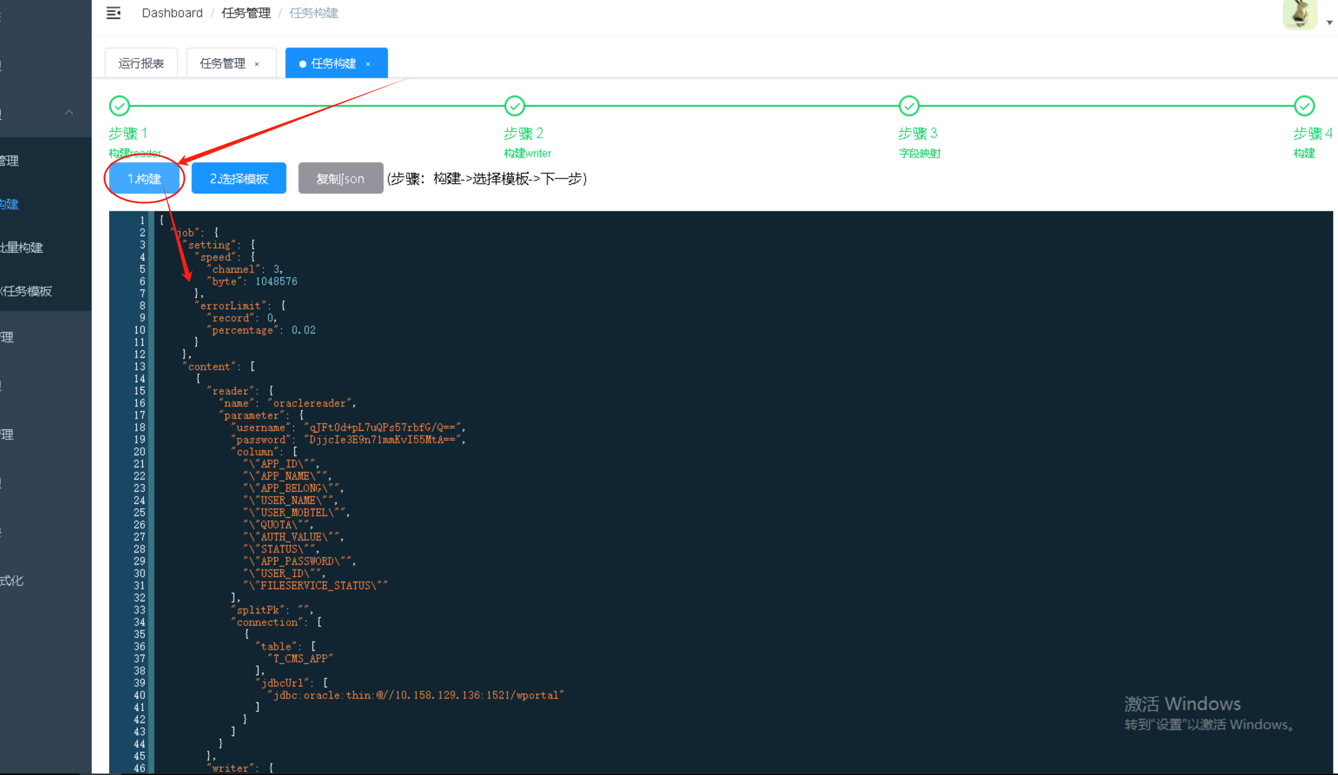Click the 1.构建 button
This screenshot has width=1338, height=775.
click(144, 178)
